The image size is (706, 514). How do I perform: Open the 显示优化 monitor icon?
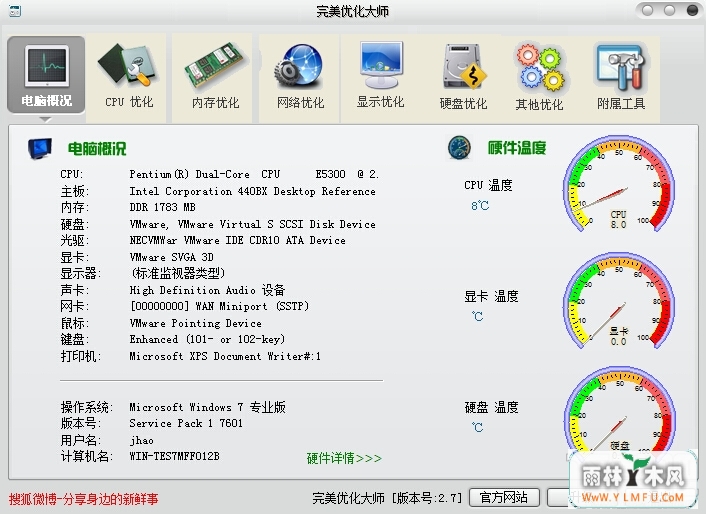pyautogui.click(x=381, y=65)
